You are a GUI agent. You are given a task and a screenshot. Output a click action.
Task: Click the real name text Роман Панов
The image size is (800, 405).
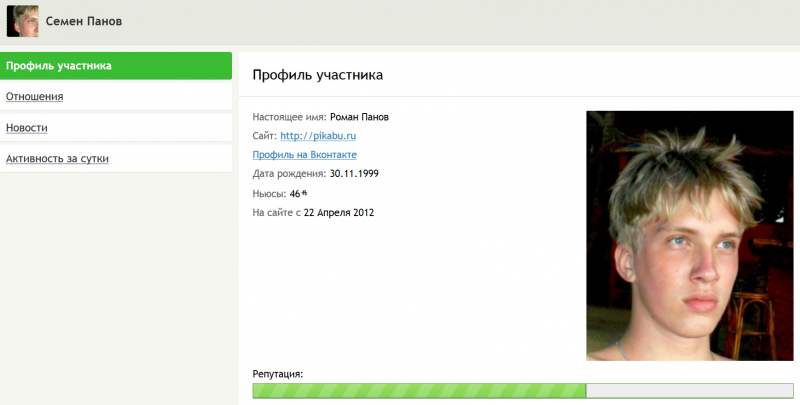(359, 117)
